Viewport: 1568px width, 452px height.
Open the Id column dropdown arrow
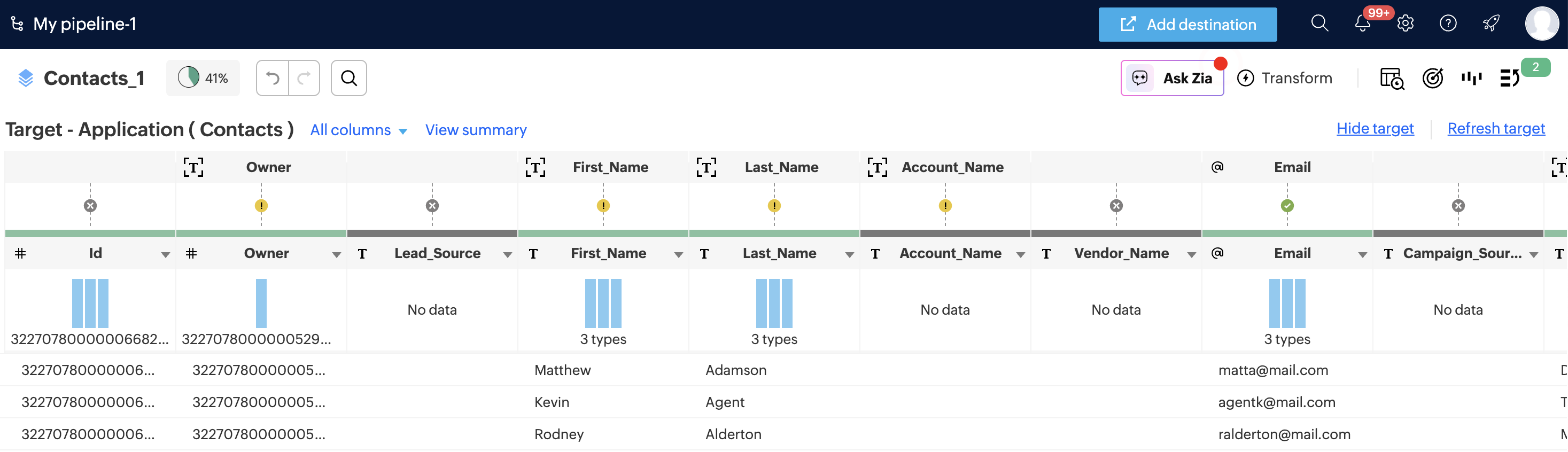pos(165,254)
